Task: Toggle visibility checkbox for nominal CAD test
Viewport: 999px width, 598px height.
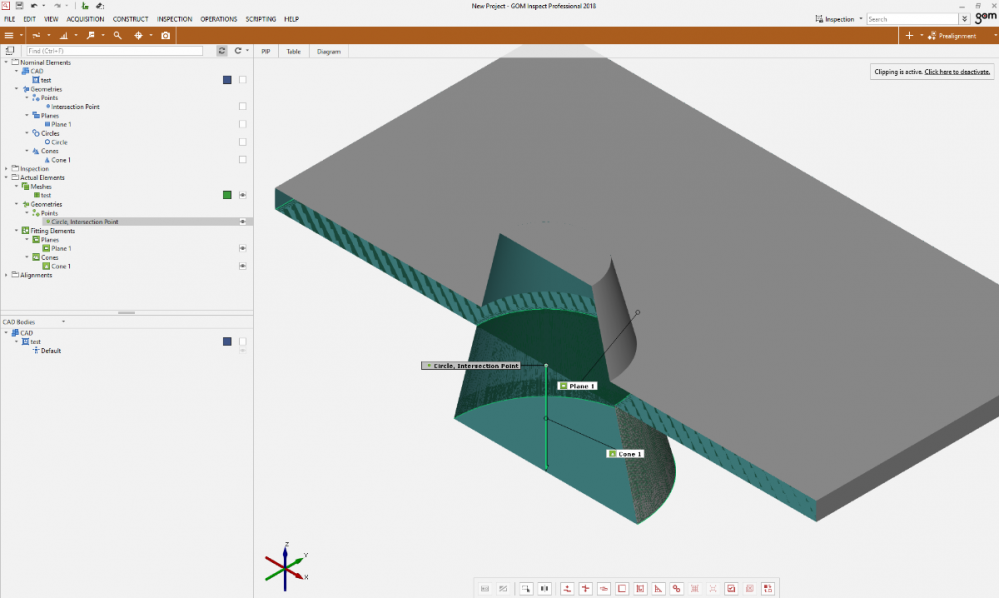Action: [243, 80]
